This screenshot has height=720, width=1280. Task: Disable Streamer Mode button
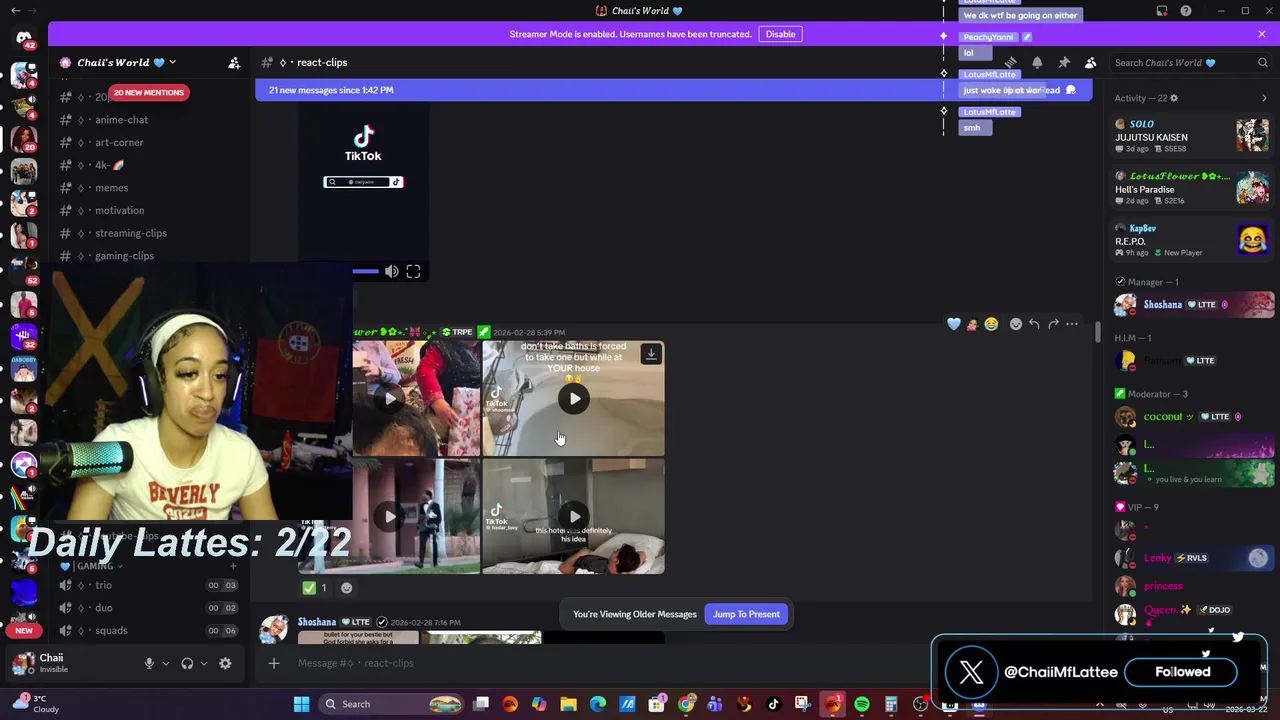pyautogui.click(x=780, y=34)
